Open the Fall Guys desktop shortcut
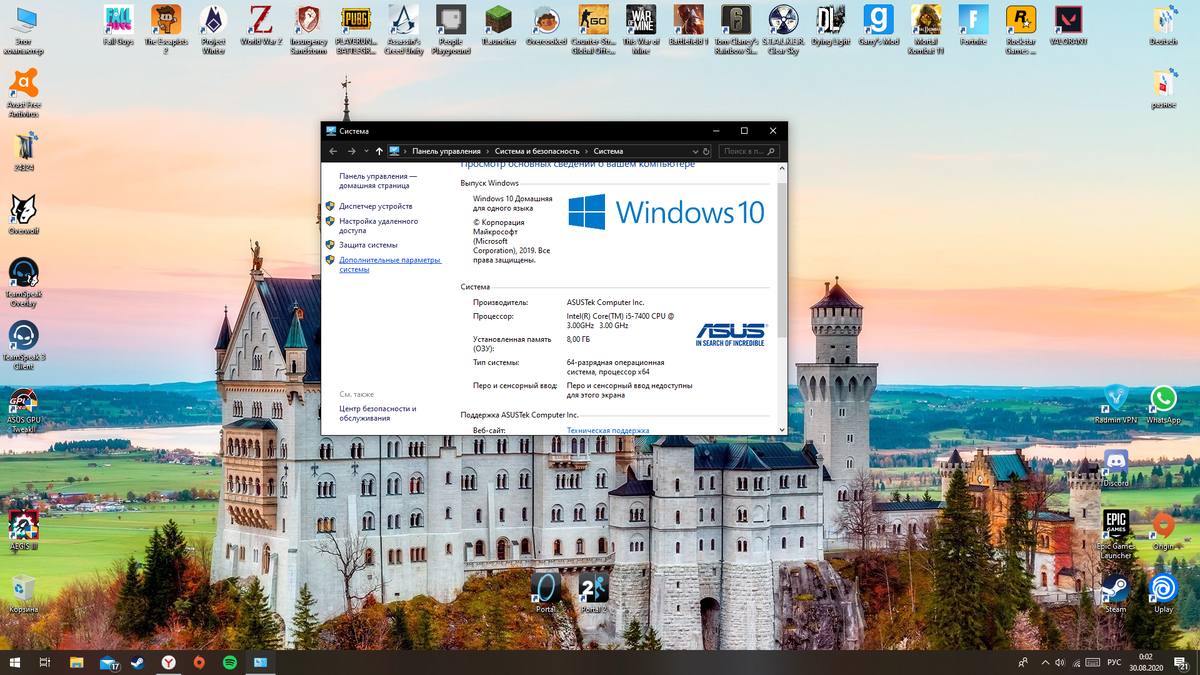Screen dimensions: 1200x675 click(x=118, y=25)
